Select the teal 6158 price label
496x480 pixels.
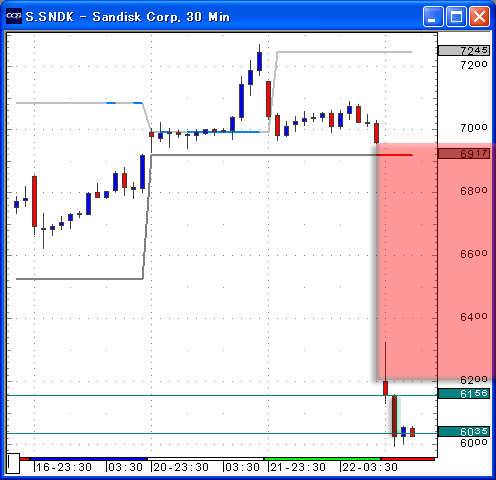(464, 394)
